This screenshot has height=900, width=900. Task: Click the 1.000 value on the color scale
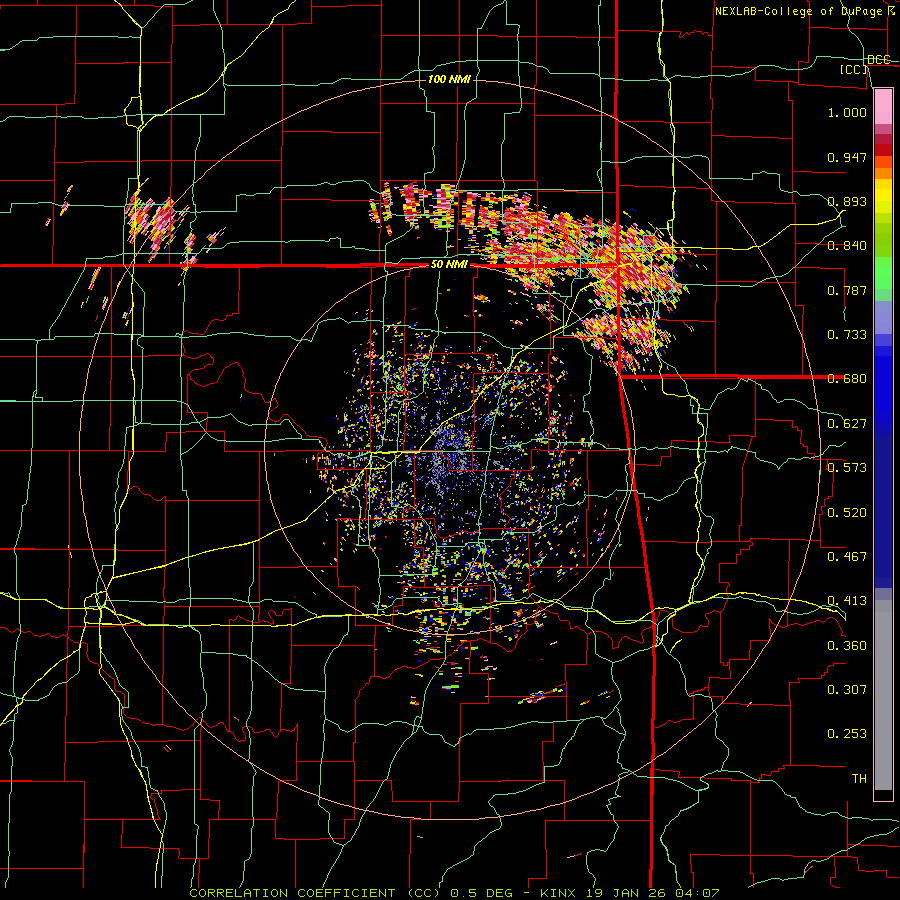coord(847,112)
